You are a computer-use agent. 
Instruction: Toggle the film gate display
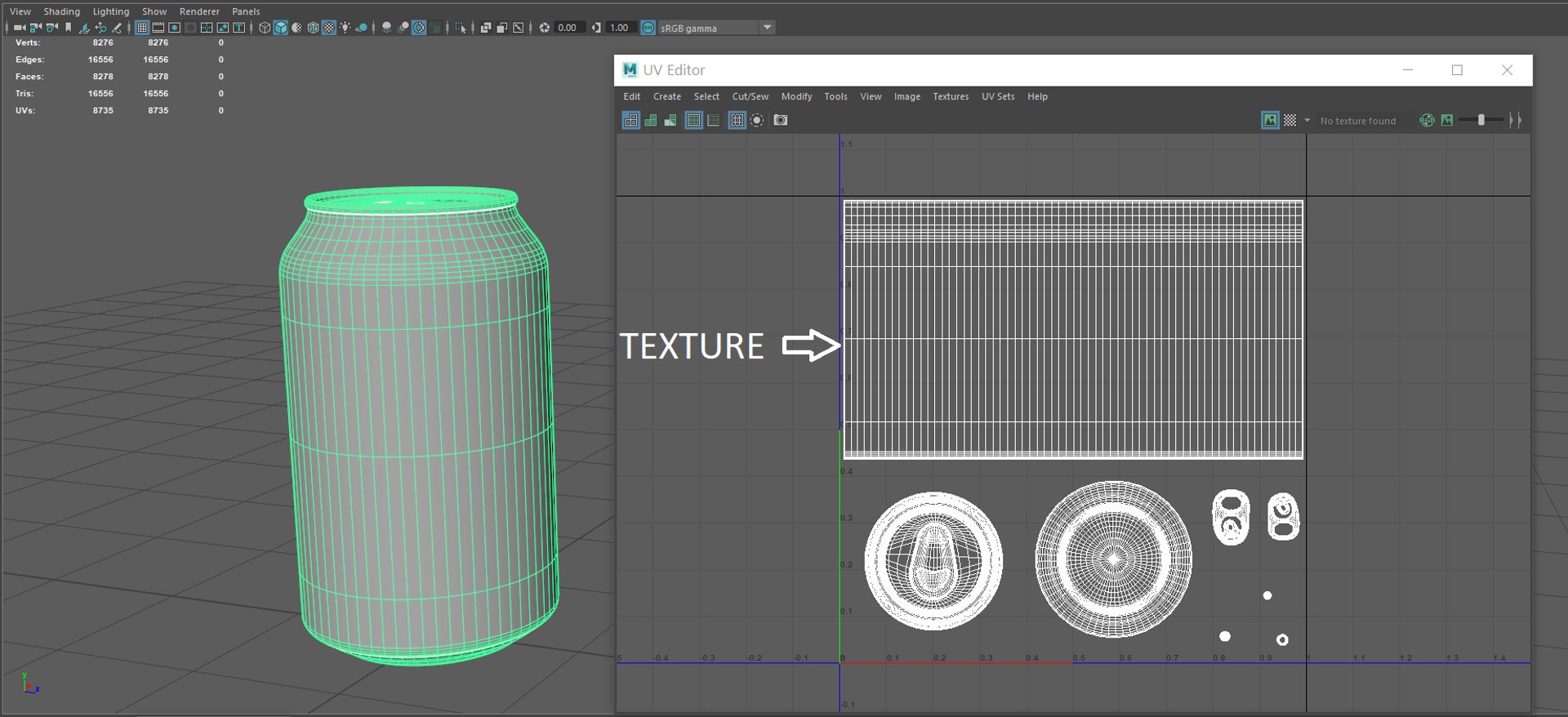point(158,28)
